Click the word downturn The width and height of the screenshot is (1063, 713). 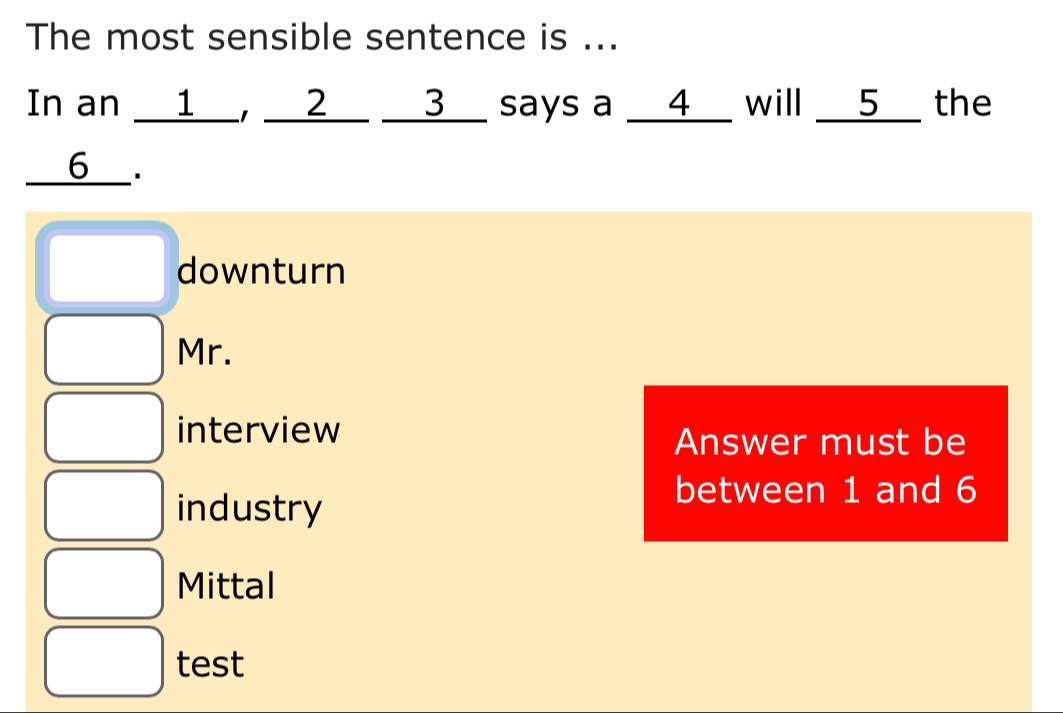[x=261, y=270]
